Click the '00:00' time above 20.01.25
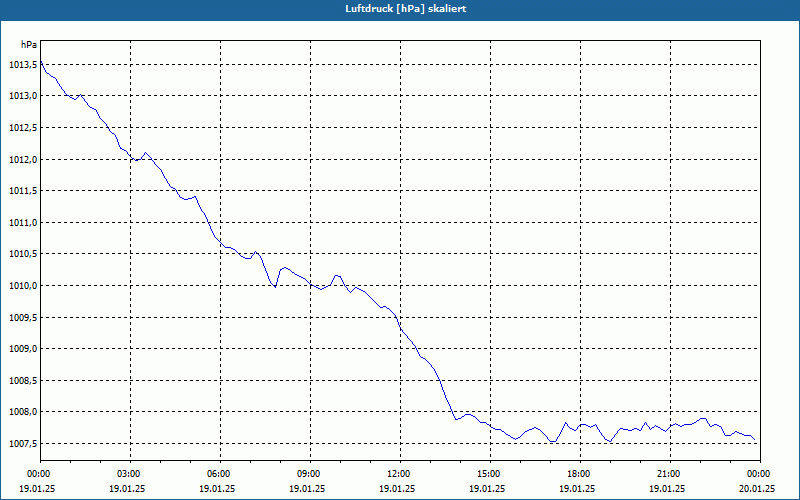Screen dimensions: 800x500 tap(760, 474)
